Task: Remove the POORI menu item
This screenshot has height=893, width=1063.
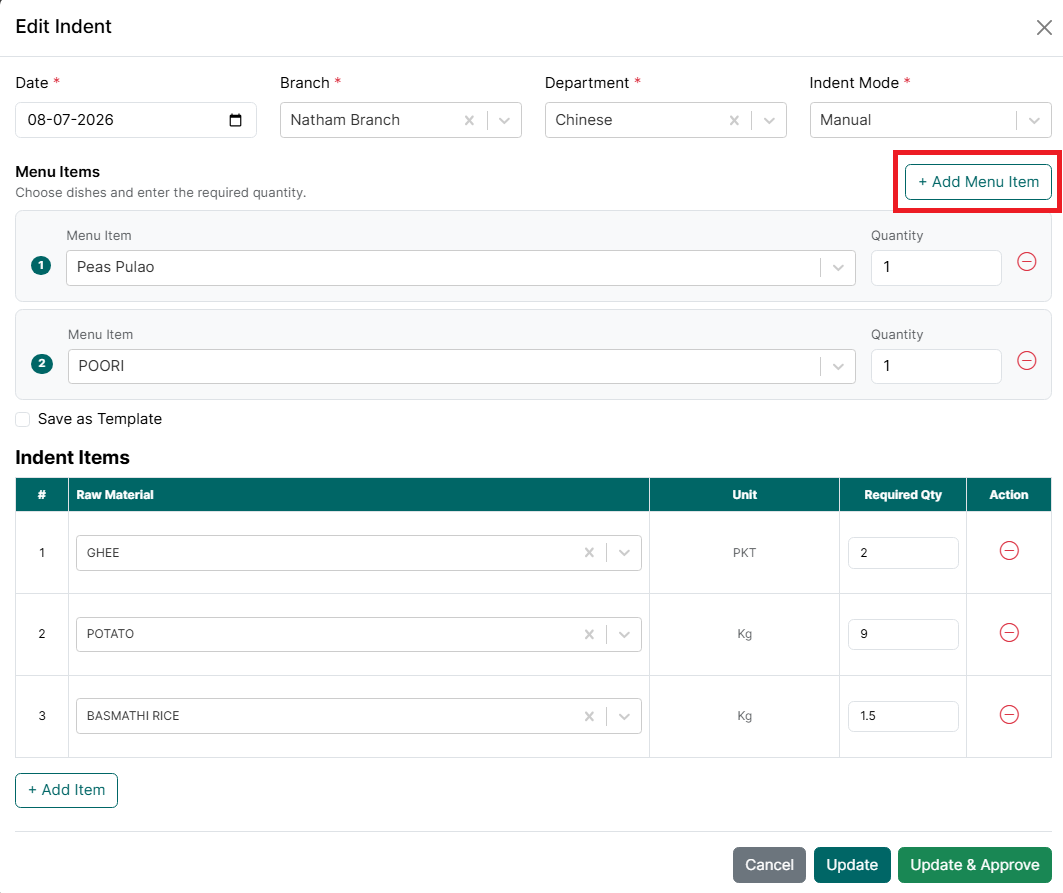Action: [x=1026, y=361]
